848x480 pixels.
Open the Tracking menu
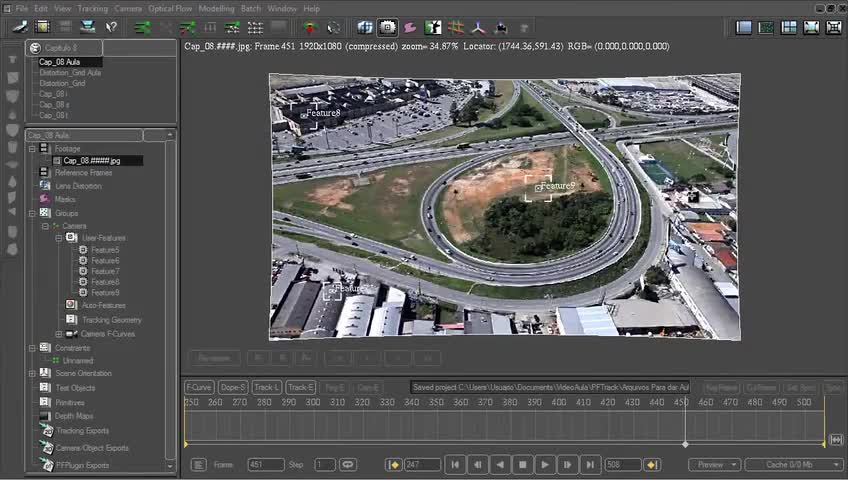[92, 8]
